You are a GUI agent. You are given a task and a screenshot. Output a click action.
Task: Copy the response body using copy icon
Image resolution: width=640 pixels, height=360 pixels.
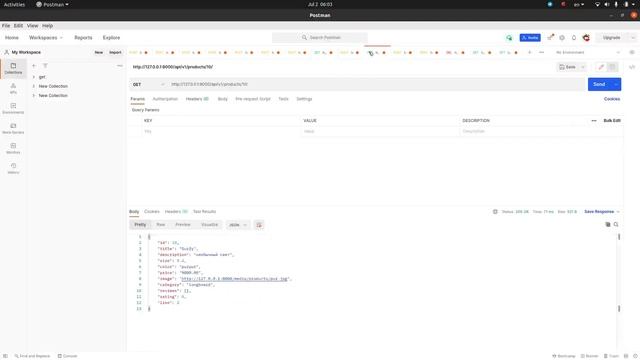coord(608,224)
